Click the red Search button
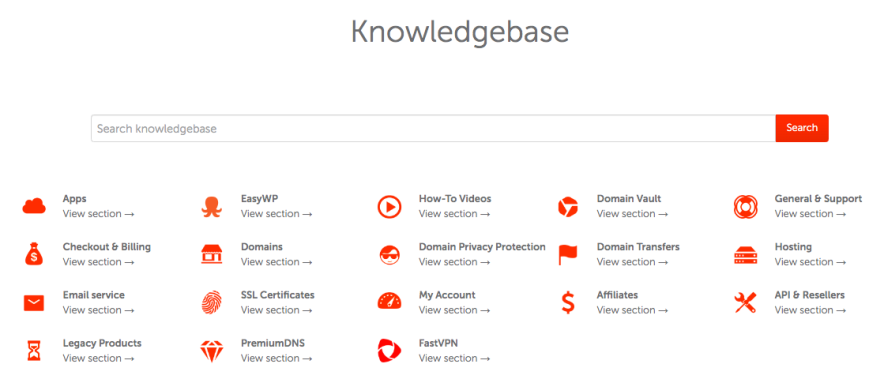 coord(802,128)
